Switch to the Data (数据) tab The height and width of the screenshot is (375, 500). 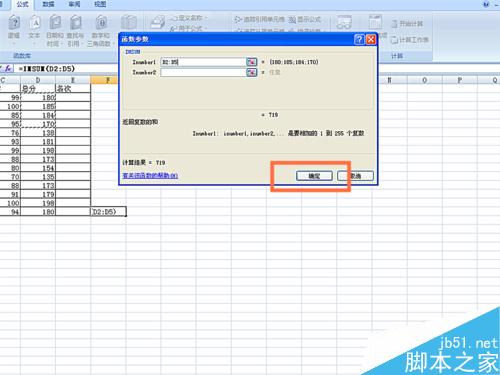point(49,4)
